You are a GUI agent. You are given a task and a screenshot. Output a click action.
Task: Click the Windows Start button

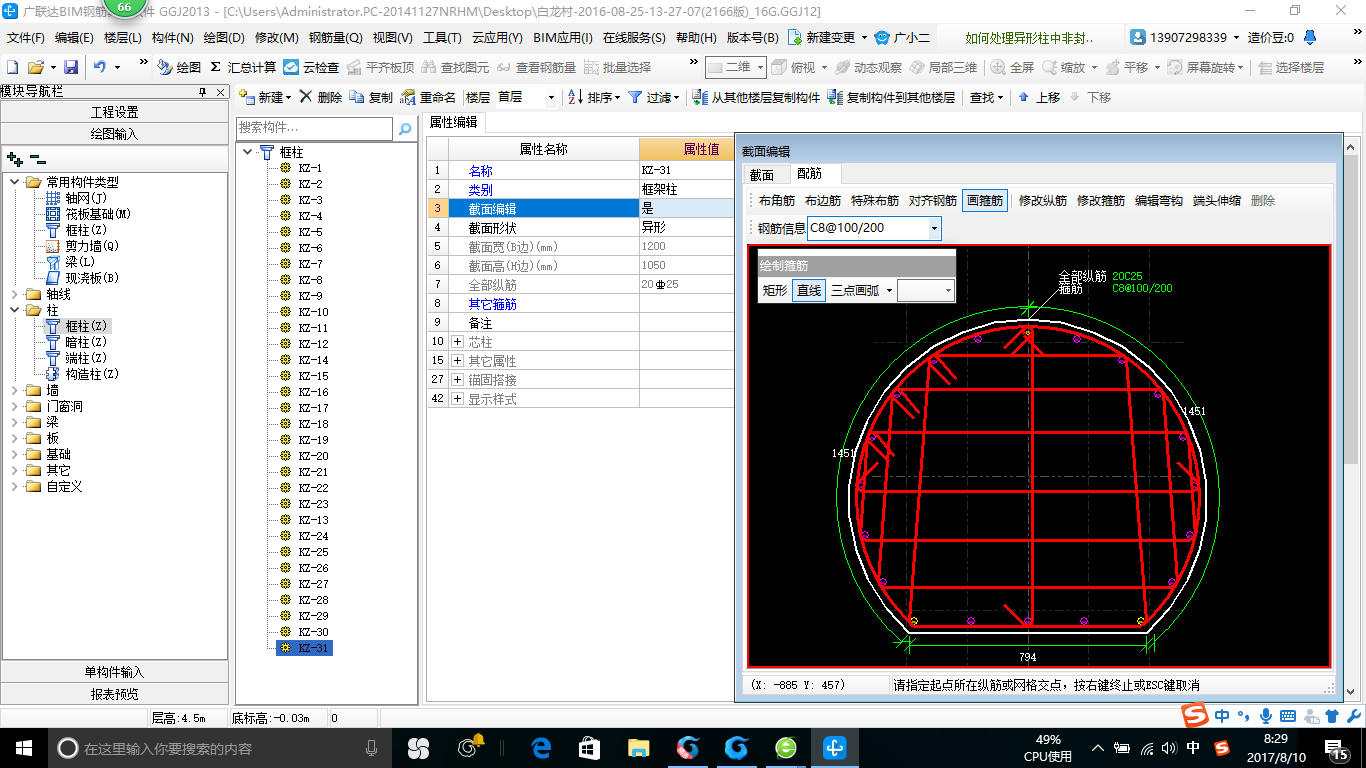coord(23,747)
